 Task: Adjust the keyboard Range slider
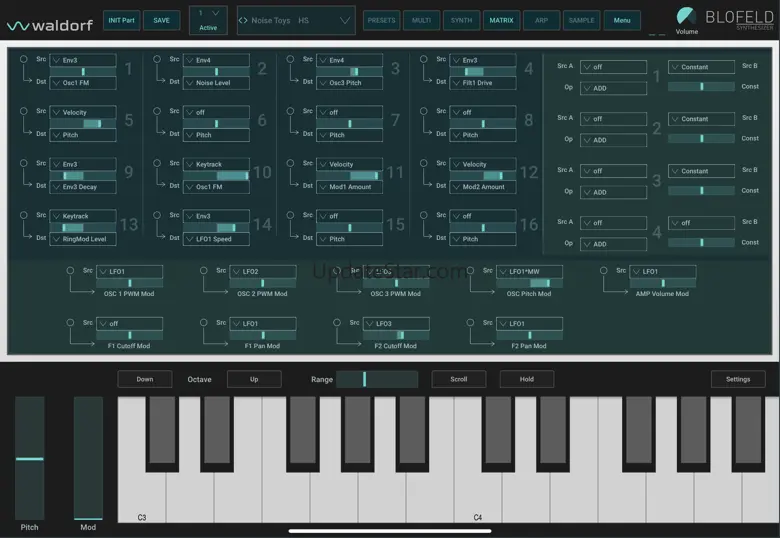coord(377,379)
